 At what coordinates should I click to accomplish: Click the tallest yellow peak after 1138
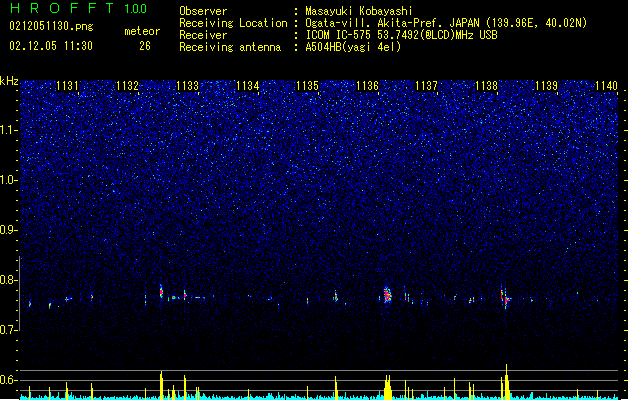[x=507, y=382]
